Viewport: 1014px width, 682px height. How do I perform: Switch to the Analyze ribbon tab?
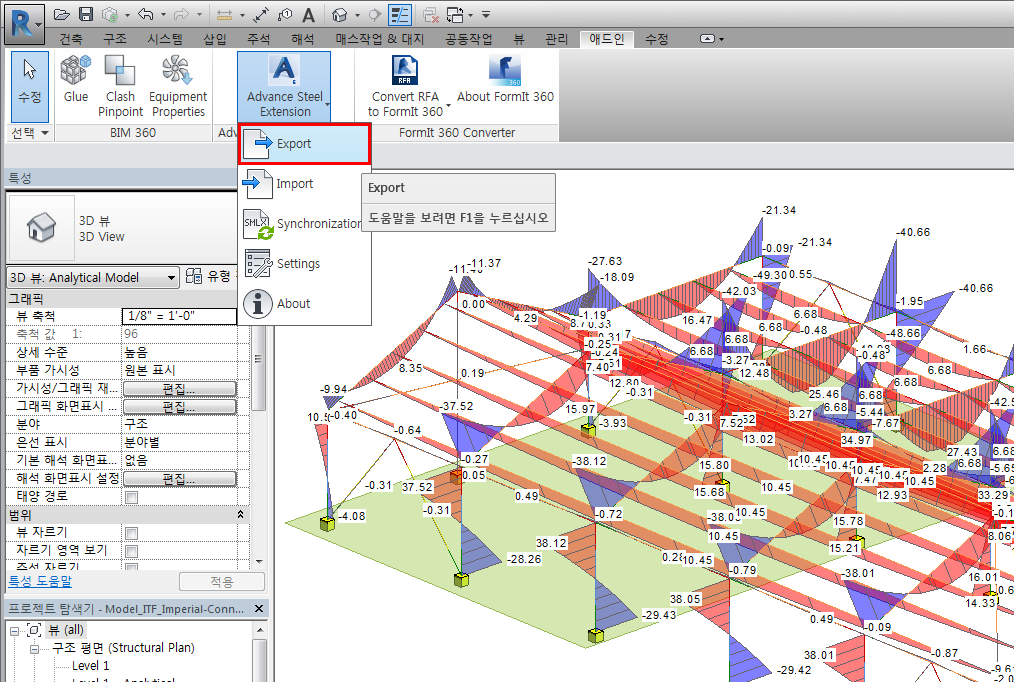coord(303,39)
